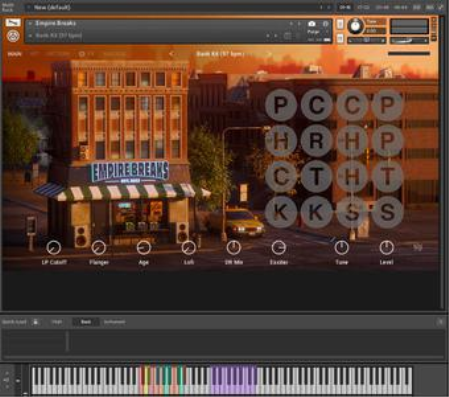The width and height of the screenshot is (449, 397).
Task: Click small icon right of Level knob
Action: (417, 247)
